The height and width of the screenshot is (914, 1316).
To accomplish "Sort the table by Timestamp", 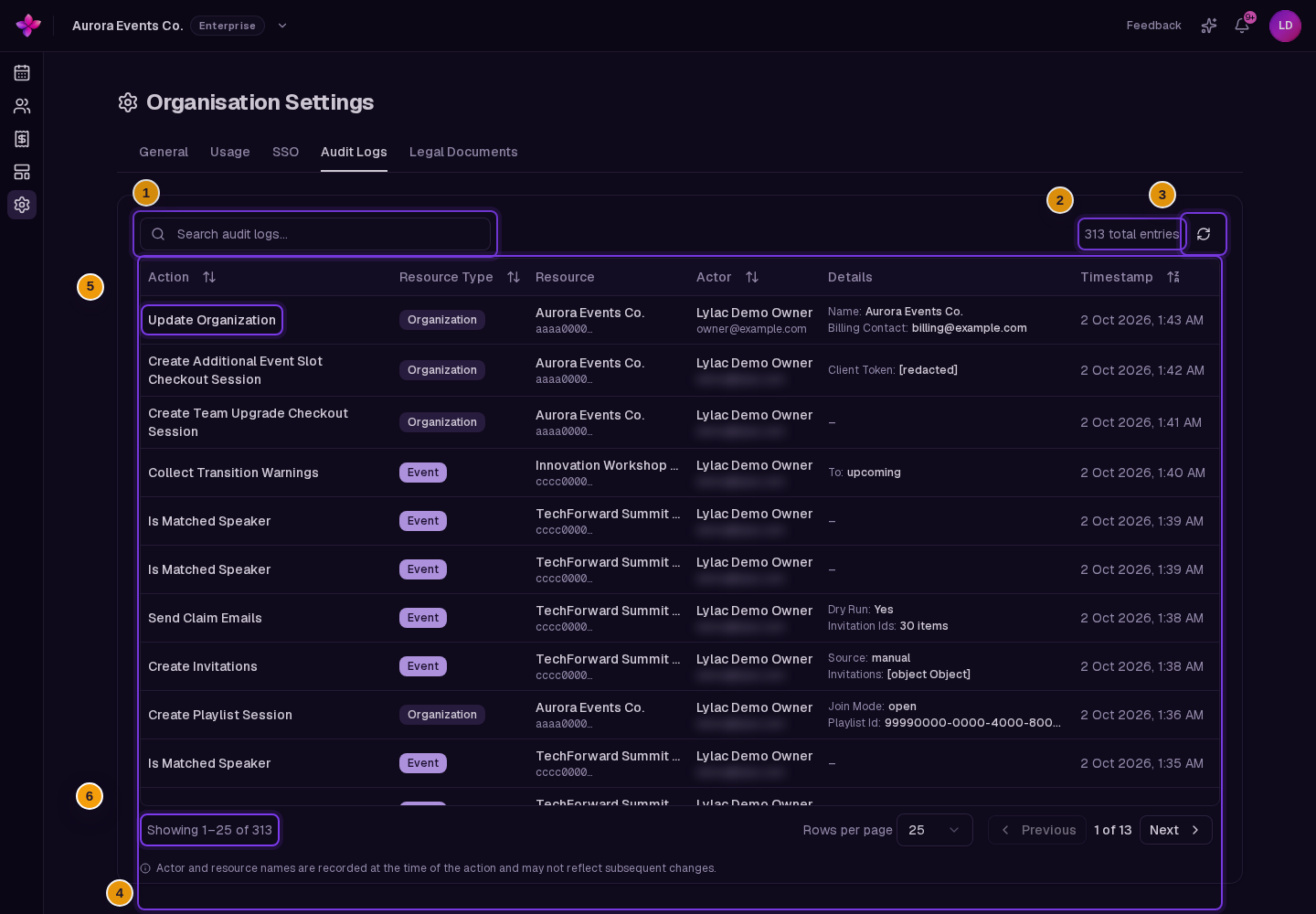I will point(1173,277).
